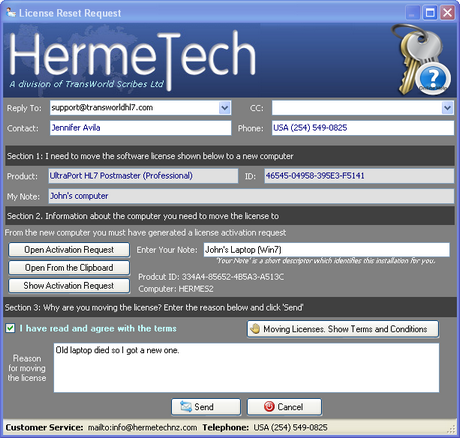Click the keys help icon in banner
Image resolution: width=460 pixels, height=438 pixels.
[422, 60]
